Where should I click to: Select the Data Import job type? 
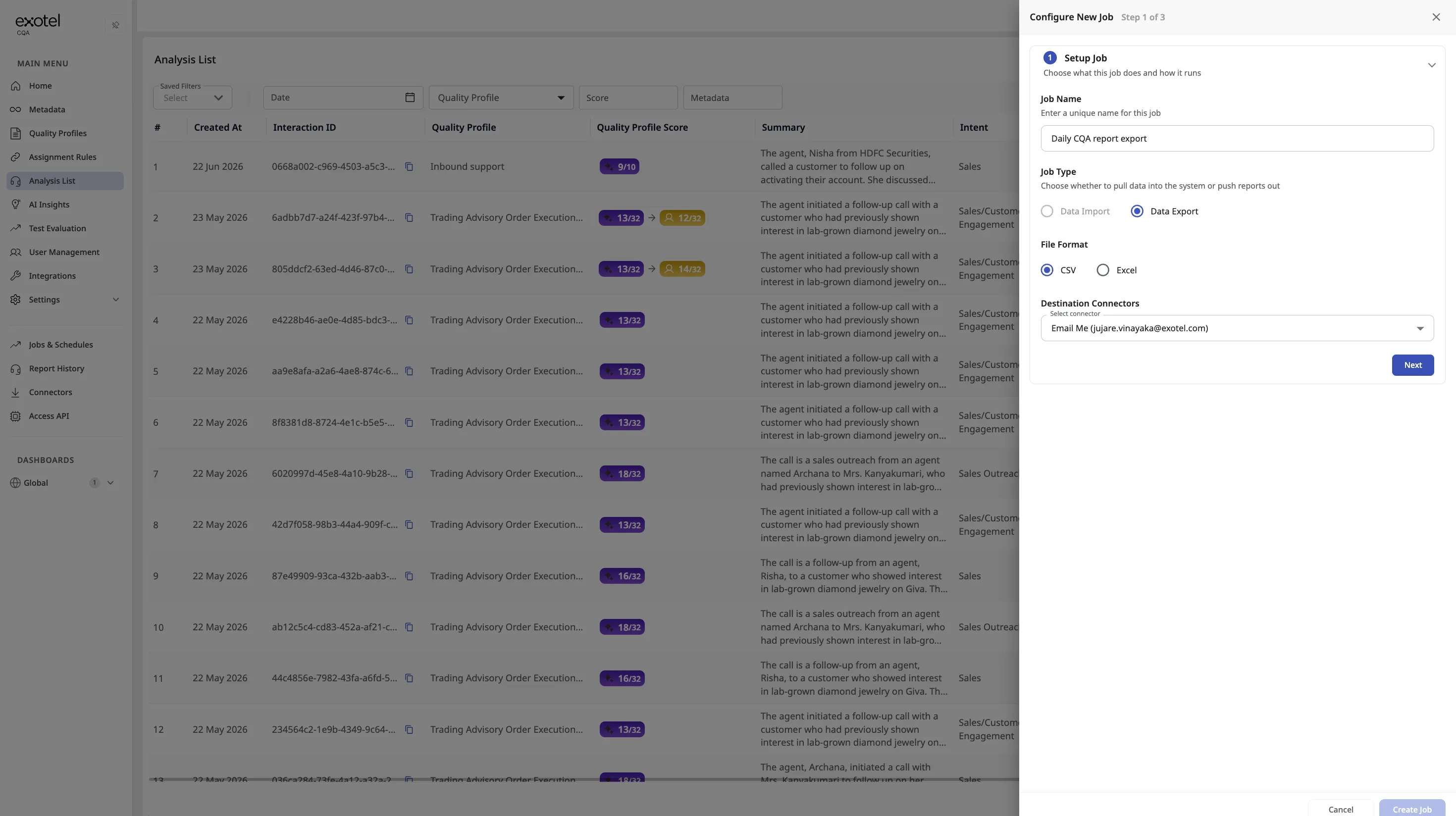pos(1047,211)
